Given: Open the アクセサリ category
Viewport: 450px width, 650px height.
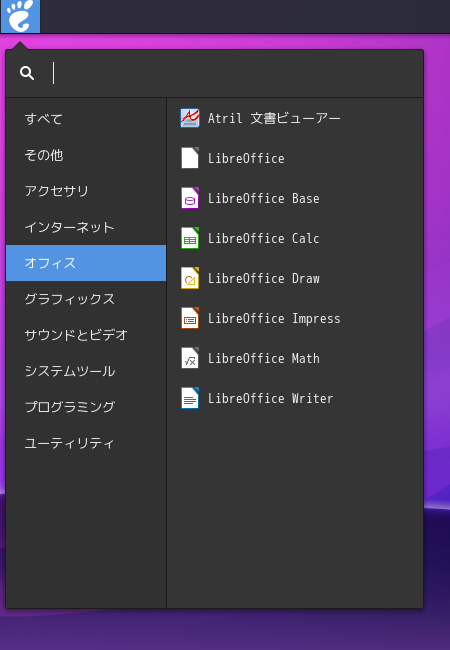Looking at the screenshot, I should point(86,191).
